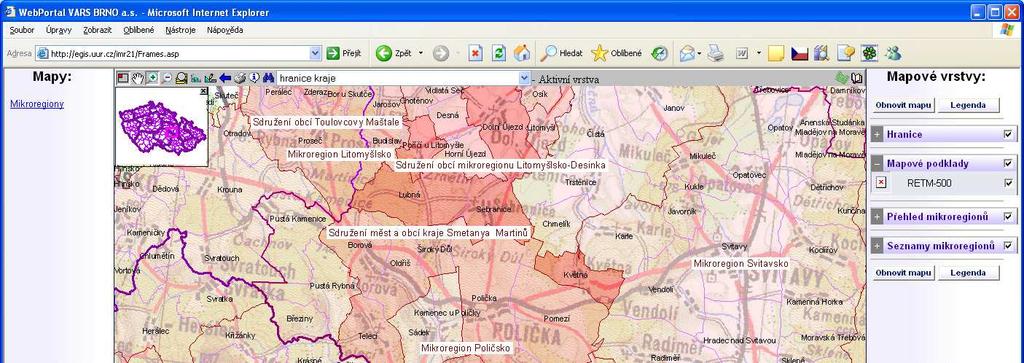Click the Edit with Word icon
The height and width of the screenshot is (363, 1024).
coord(742,54)
